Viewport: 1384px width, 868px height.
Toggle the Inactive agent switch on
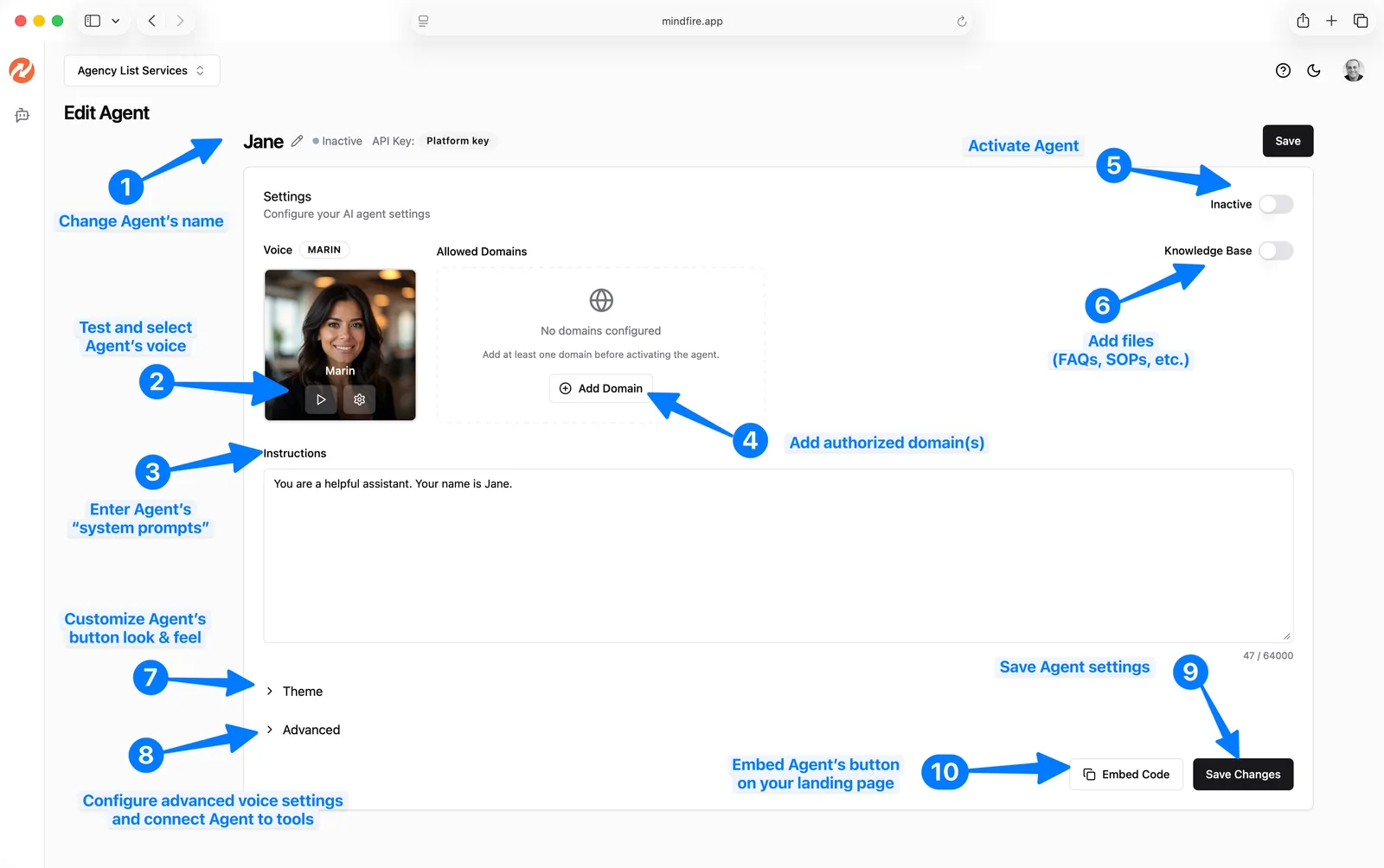(1276, 204)
